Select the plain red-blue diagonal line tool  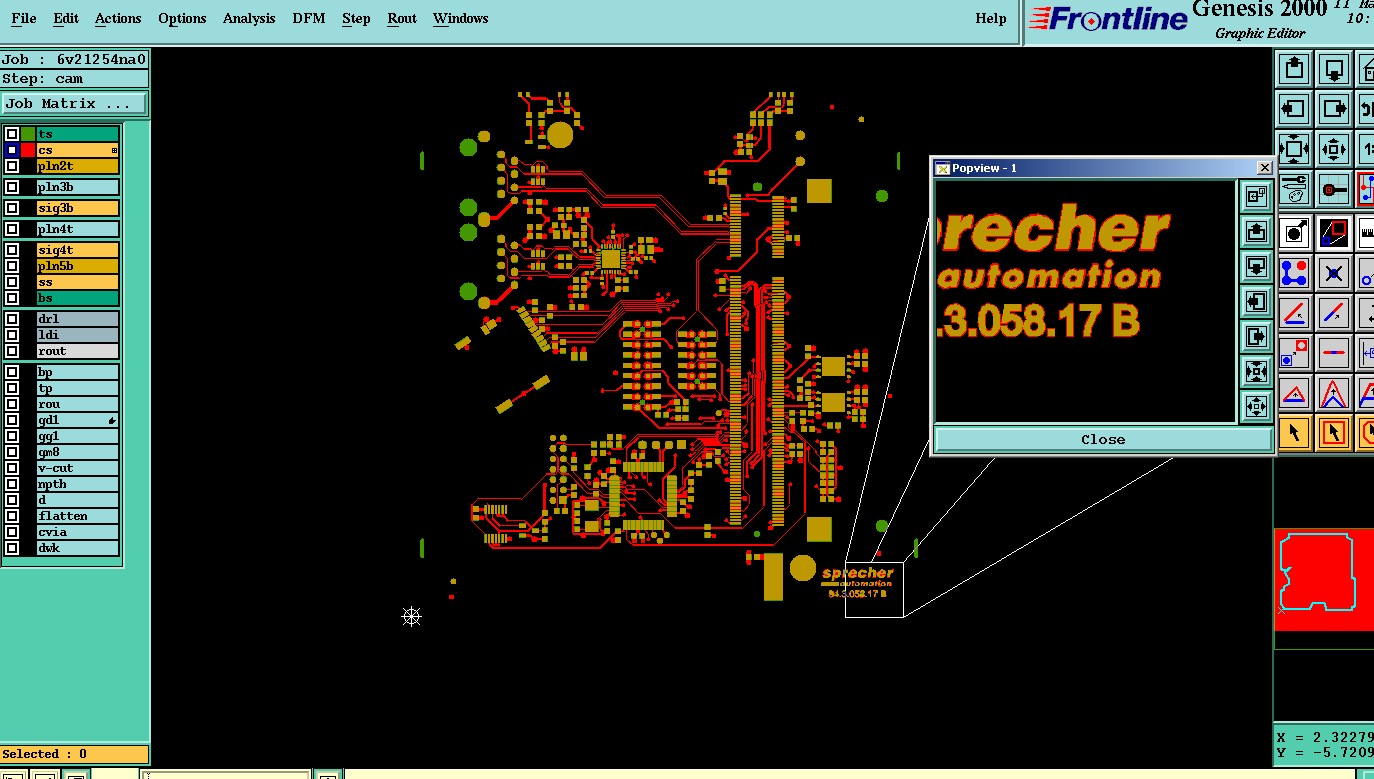[1333, 313]
